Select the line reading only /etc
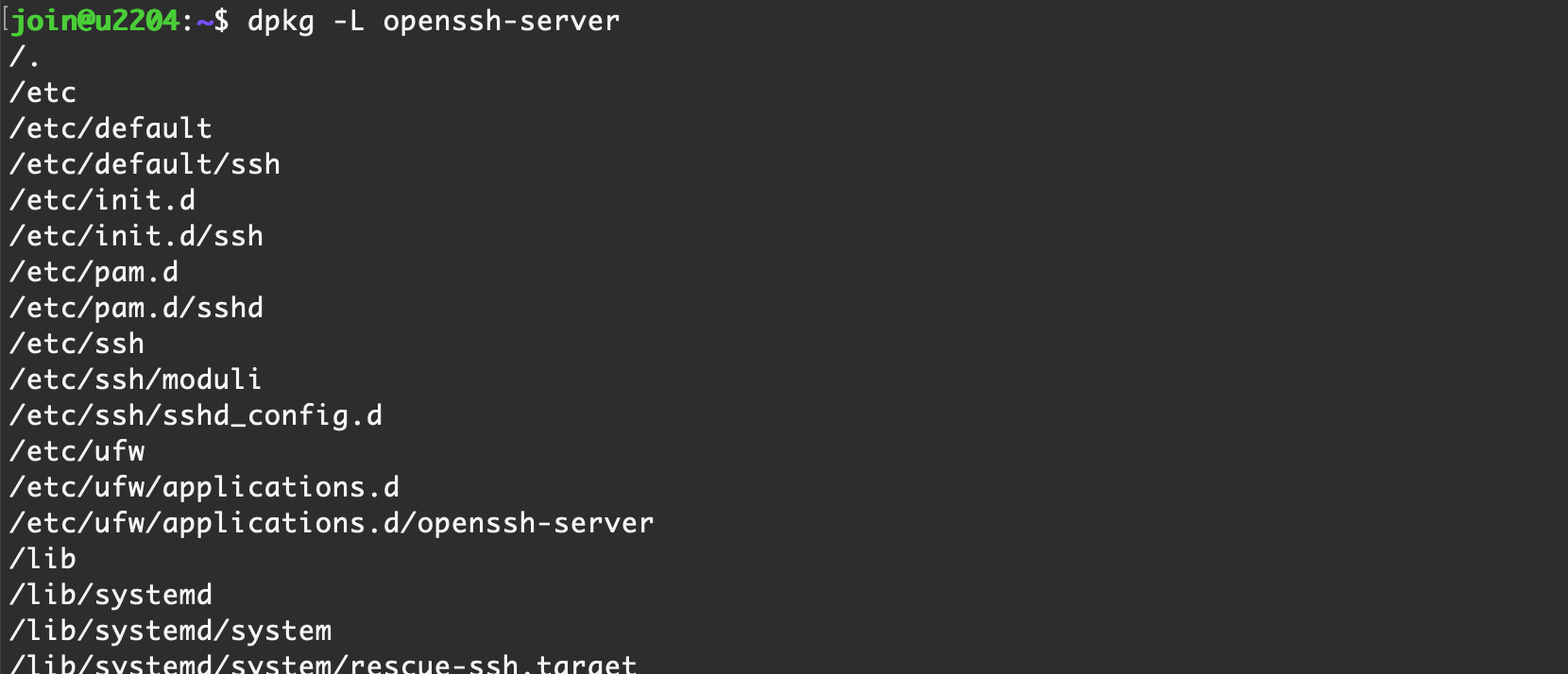The height and width of the screenshot is (674, 1568). [x=43, y=93]
